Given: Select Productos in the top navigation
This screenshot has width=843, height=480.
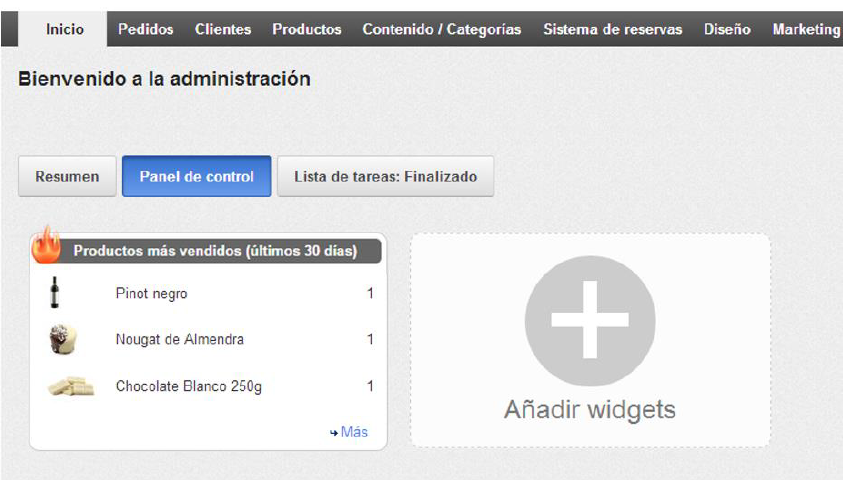Looking at the screenshot, I should (x=307, y=30).
